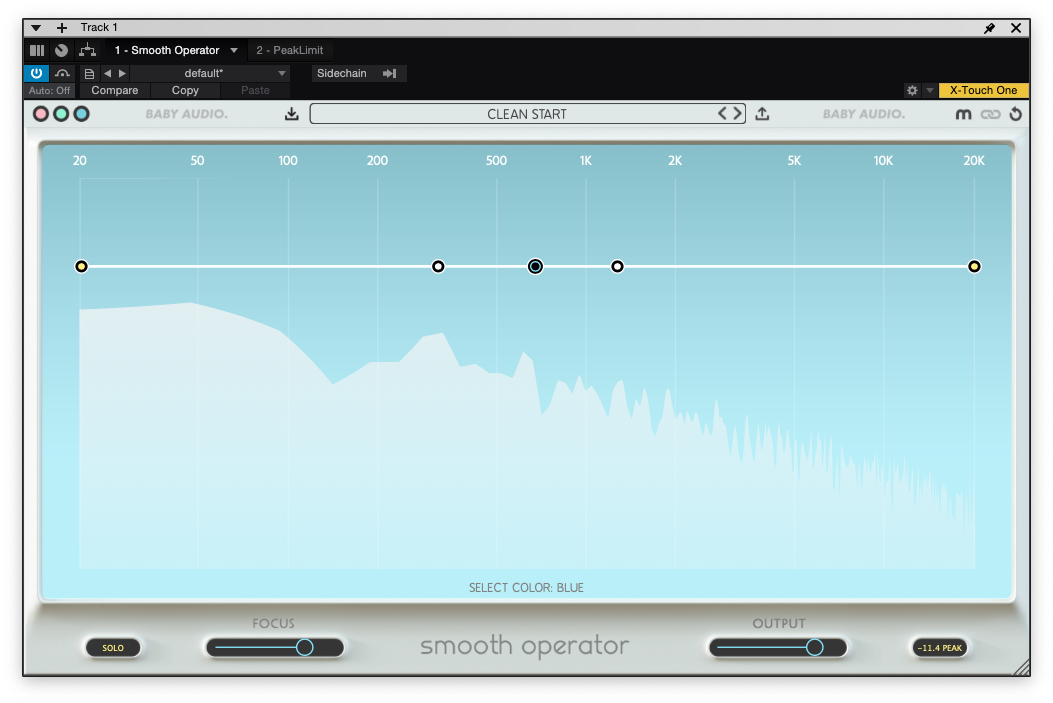The height and width of the screenshot is (703, 1053).
Task: Open the default* preset dropdown
Action: pos(212,73)
